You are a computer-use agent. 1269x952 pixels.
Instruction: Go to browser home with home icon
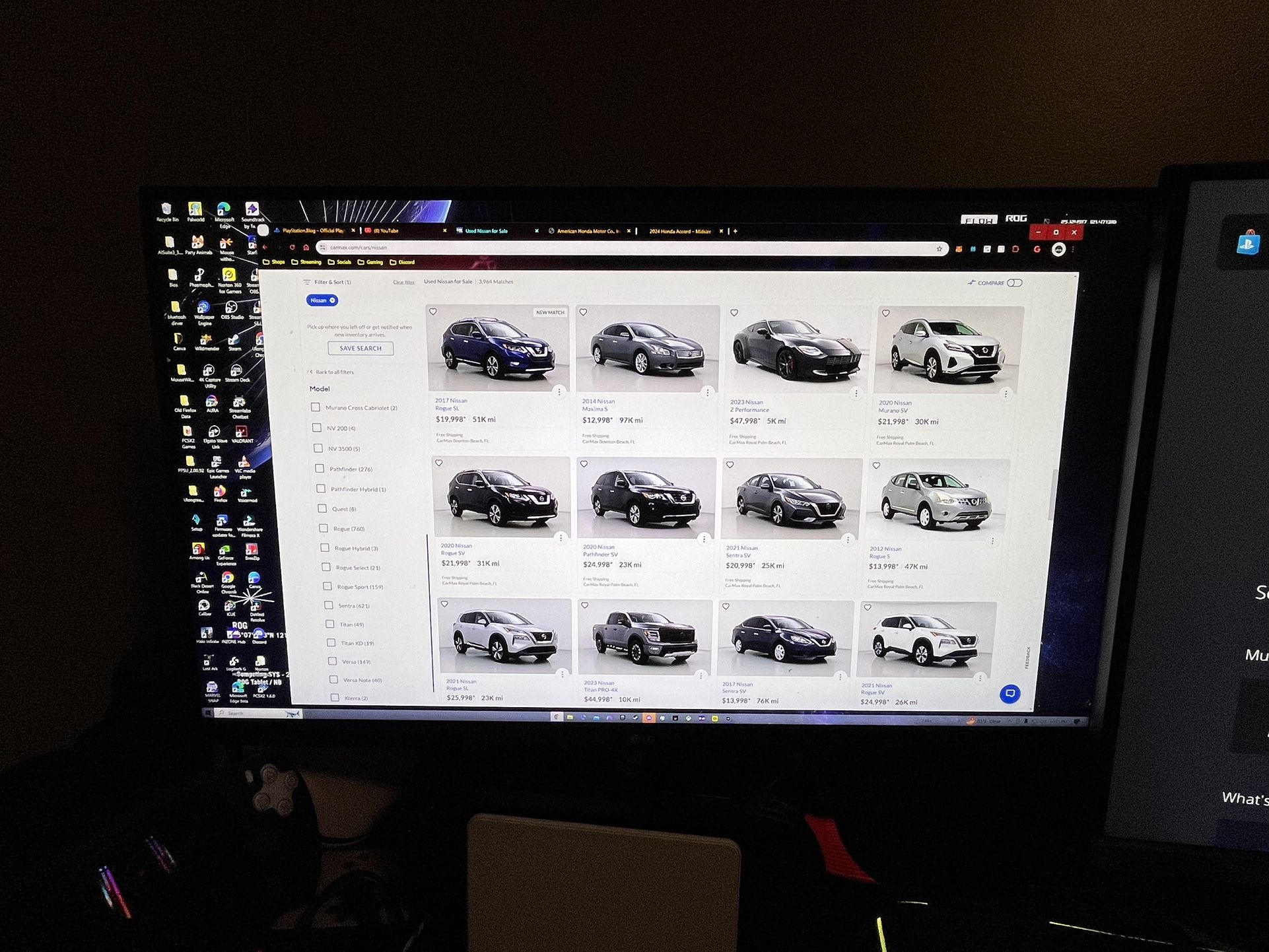pos(306,247)
